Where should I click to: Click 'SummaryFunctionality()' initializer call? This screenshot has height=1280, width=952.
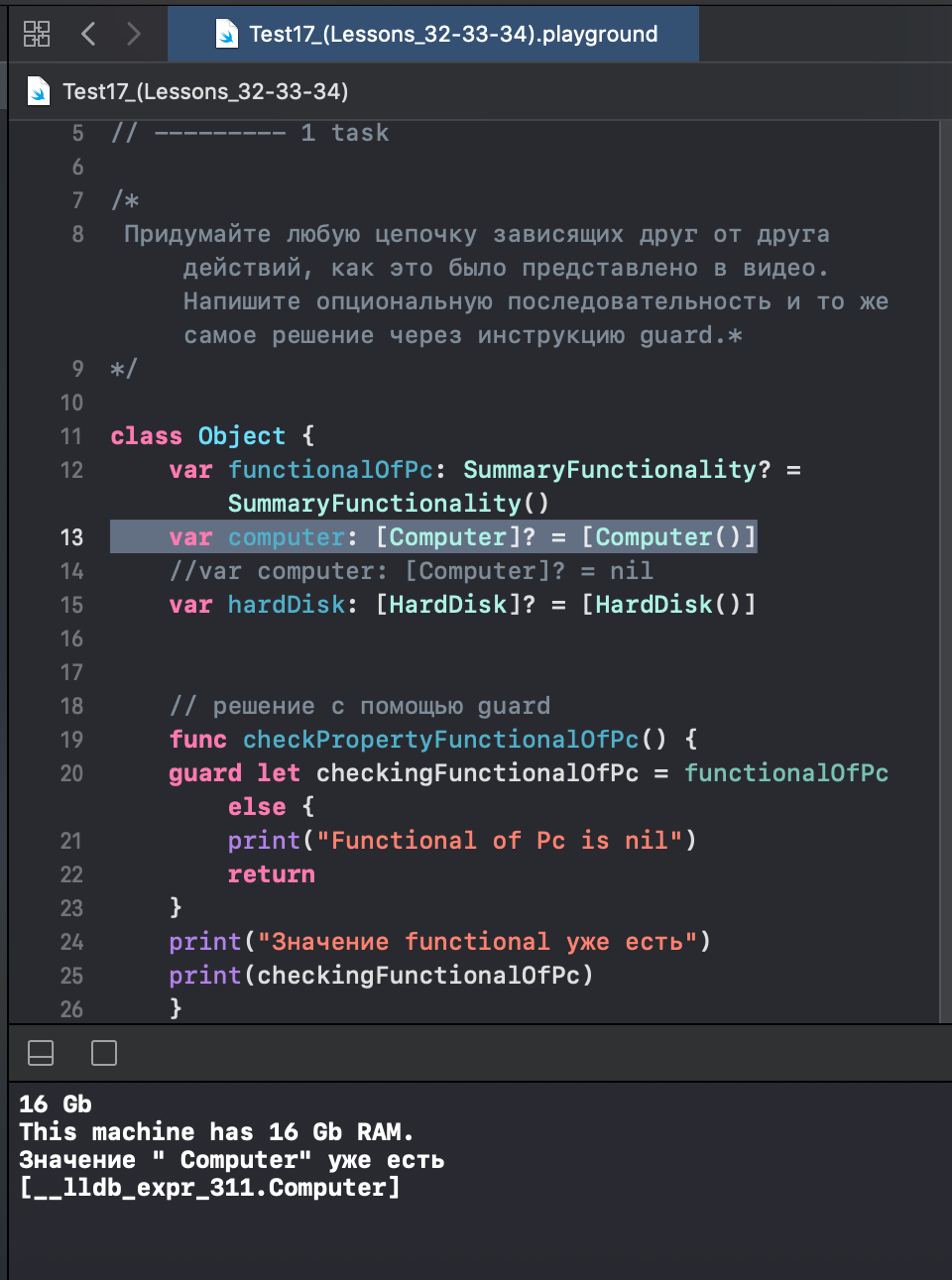pos(389,503)
